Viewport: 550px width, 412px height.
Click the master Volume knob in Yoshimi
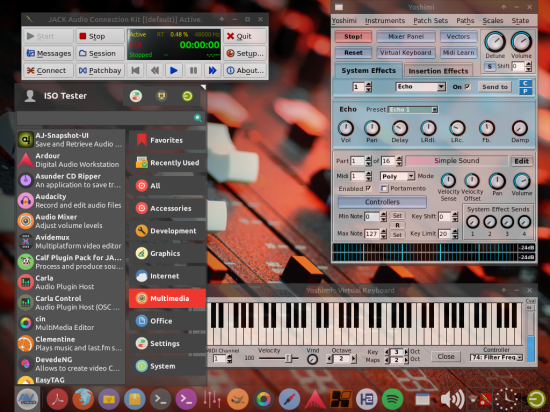(x=521, y=42)
